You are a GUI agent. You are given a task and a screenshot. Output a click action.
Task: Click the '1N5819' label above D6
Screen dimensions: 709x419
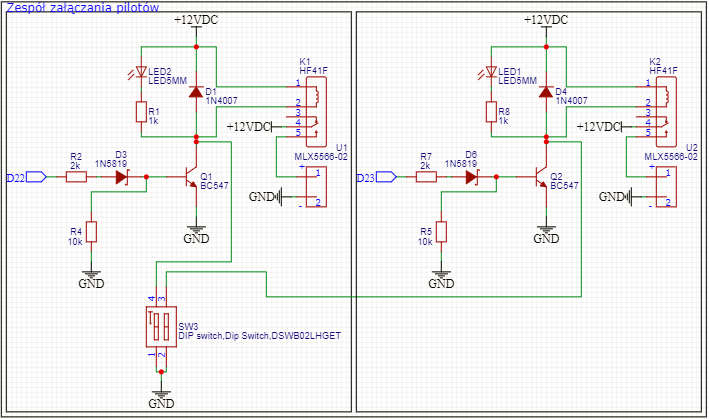tap(461, 164)
